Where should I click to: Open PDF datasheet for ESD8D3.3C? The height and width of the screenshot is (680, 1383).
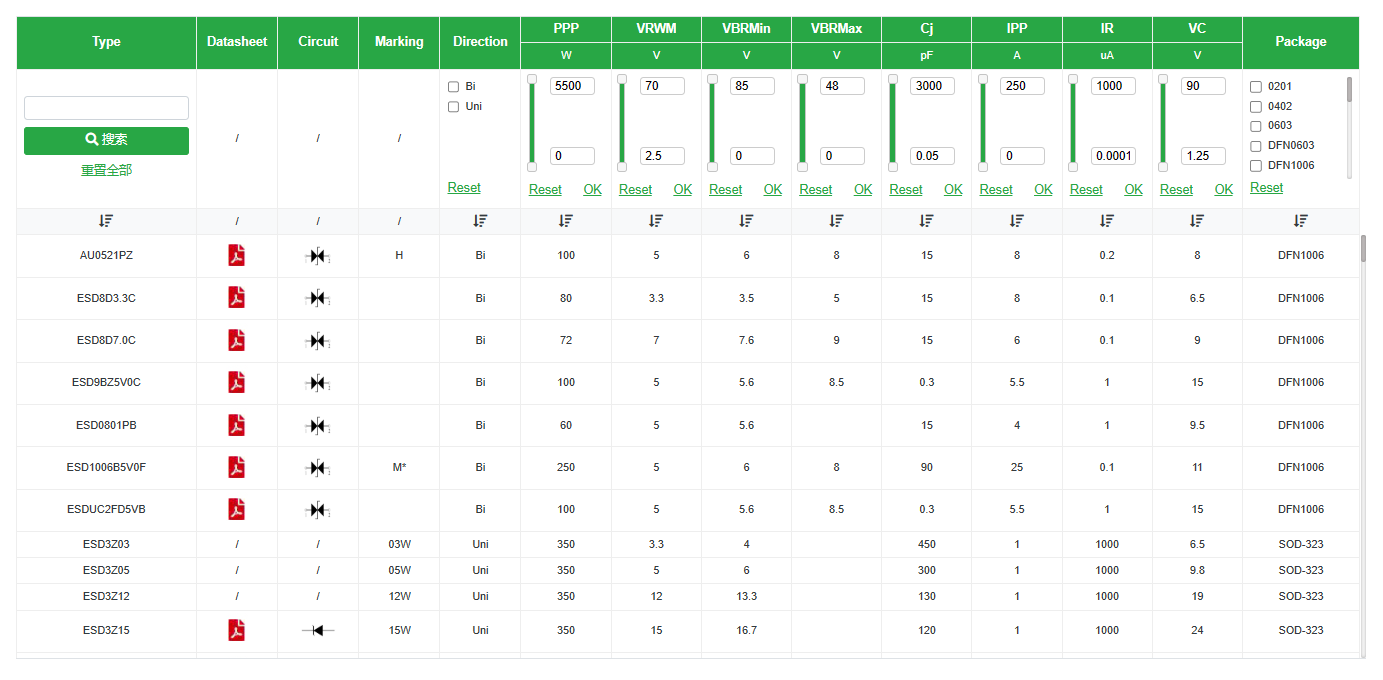tap(236, 298)
